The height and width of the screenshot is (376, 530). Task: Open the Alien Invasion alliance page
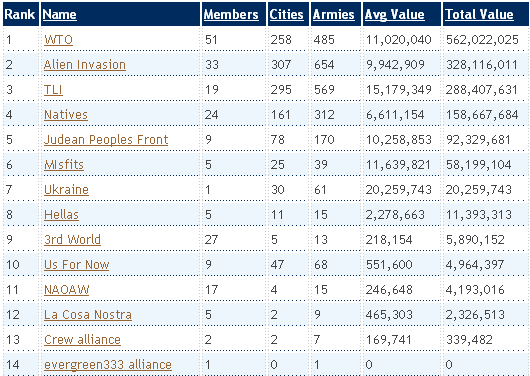(x=85, y=65)
